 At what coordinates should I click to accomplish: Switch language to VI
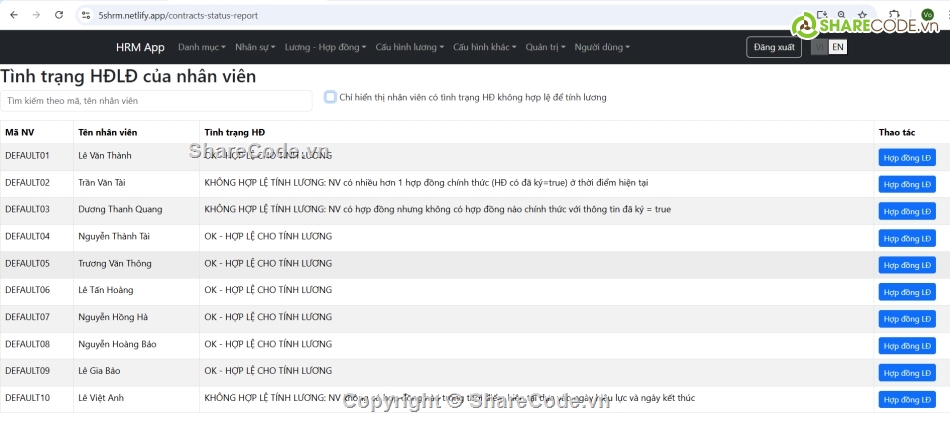[820, 47]
